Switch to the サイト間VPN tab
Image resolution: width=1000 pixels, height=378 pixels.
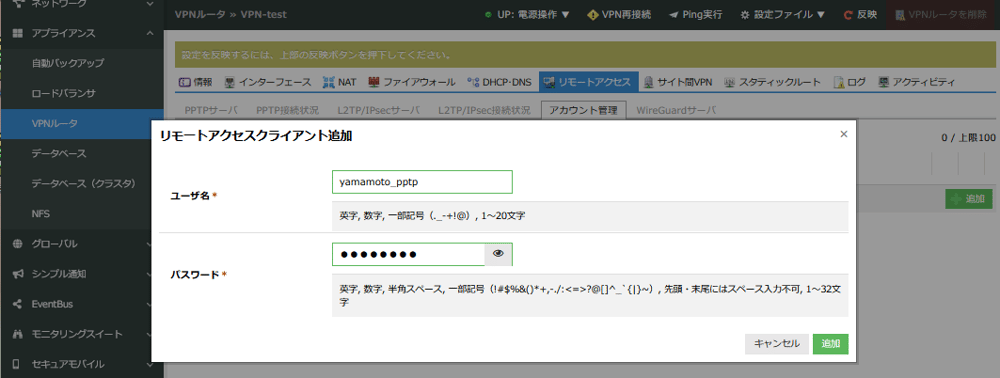(678, 82)
